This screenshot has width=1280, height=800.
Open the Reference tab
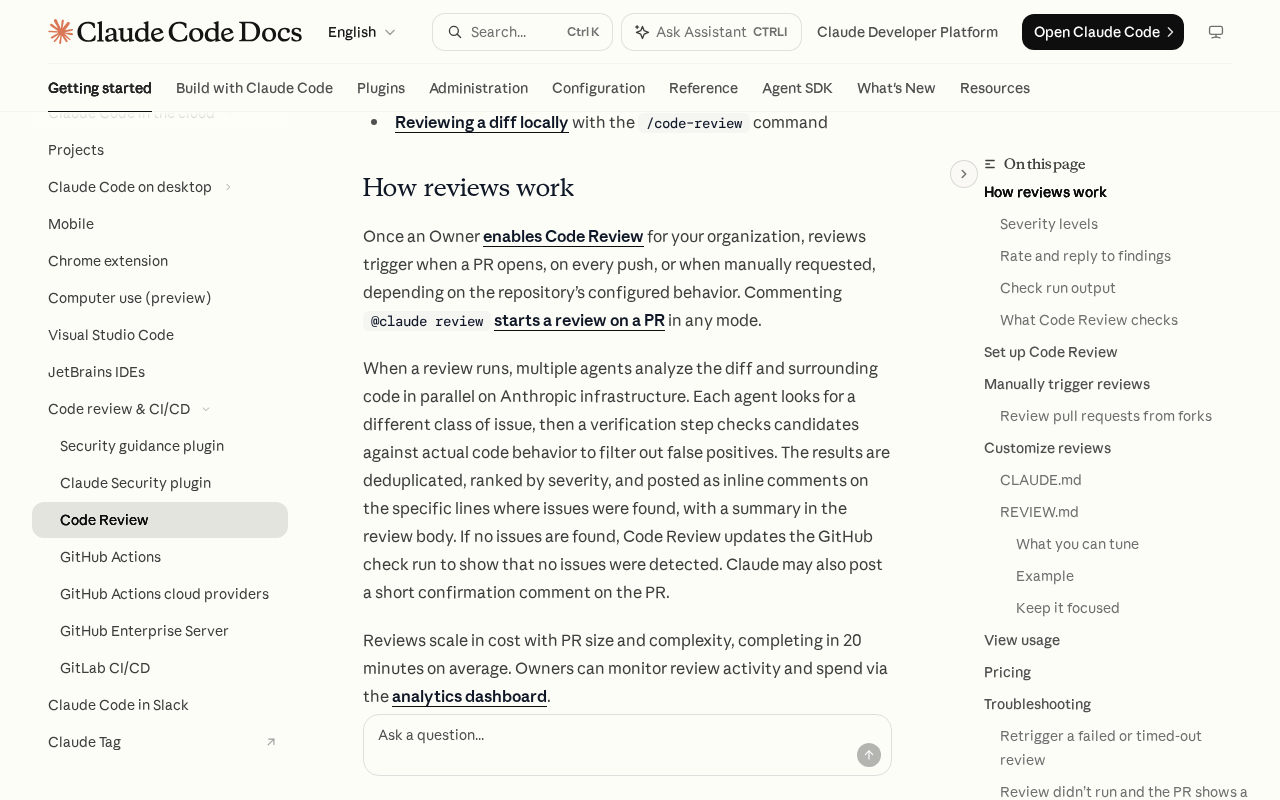pos(703,88)
